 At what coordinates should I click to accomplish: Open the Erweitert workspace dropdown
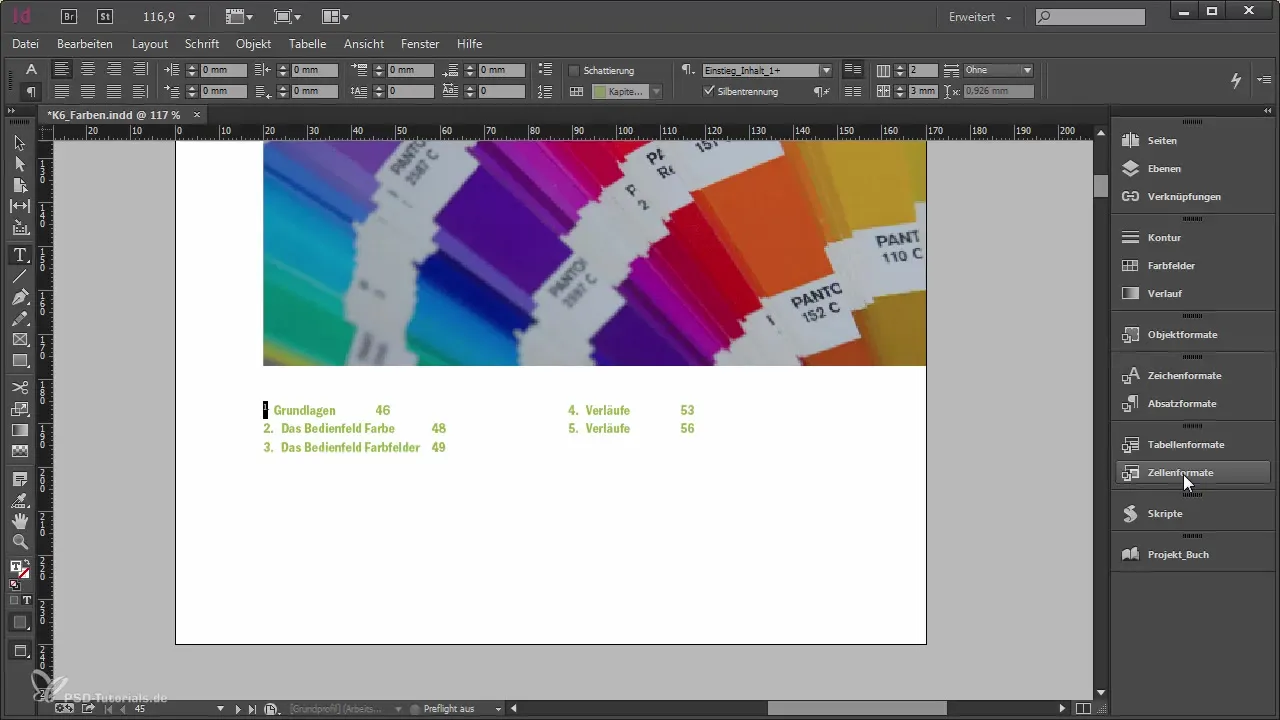[x=980, y=17]
